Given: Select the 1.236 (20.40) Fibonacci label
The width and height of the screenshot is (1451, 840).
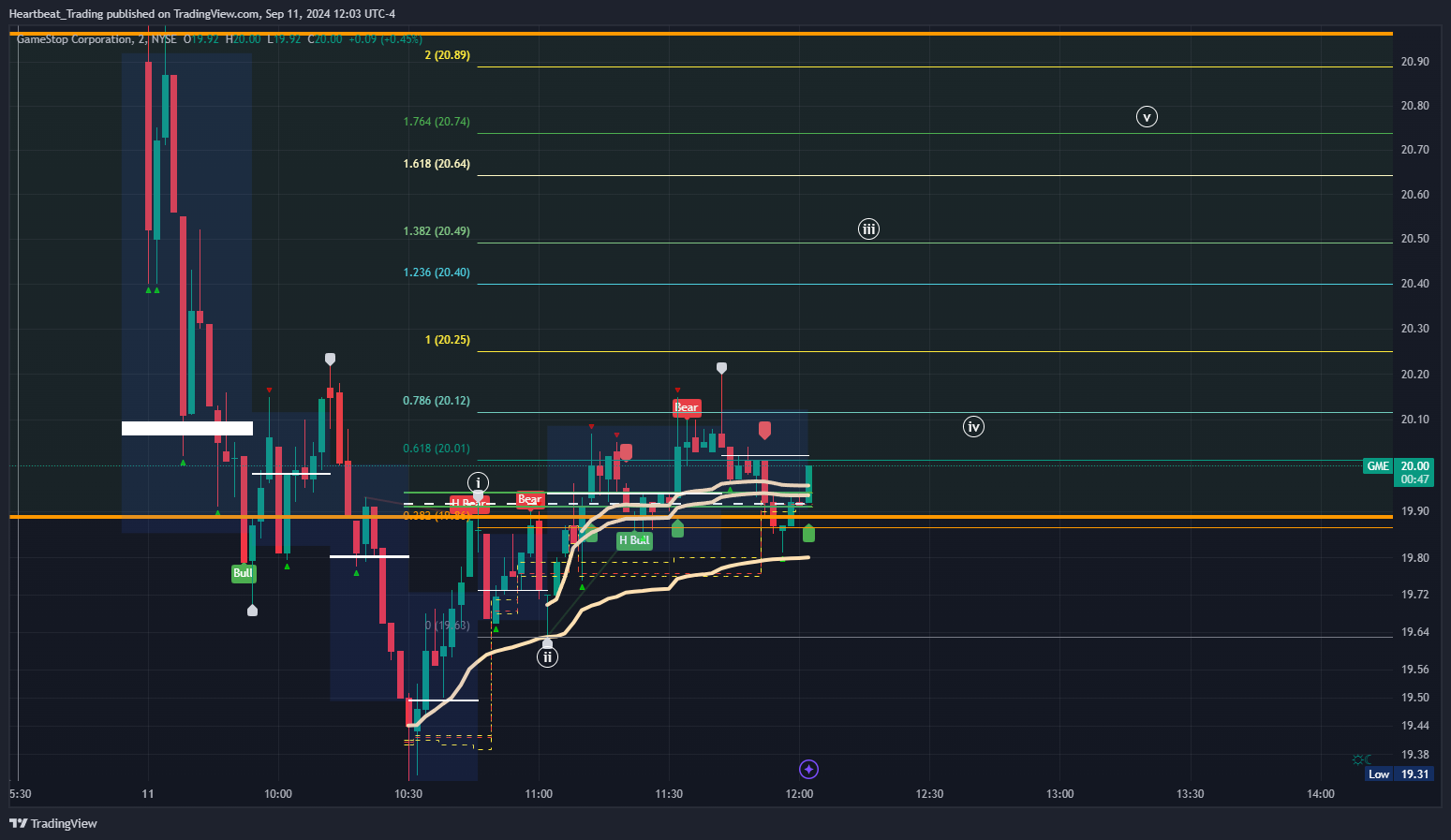Looking at the screenshot, I should pos(437,273).
